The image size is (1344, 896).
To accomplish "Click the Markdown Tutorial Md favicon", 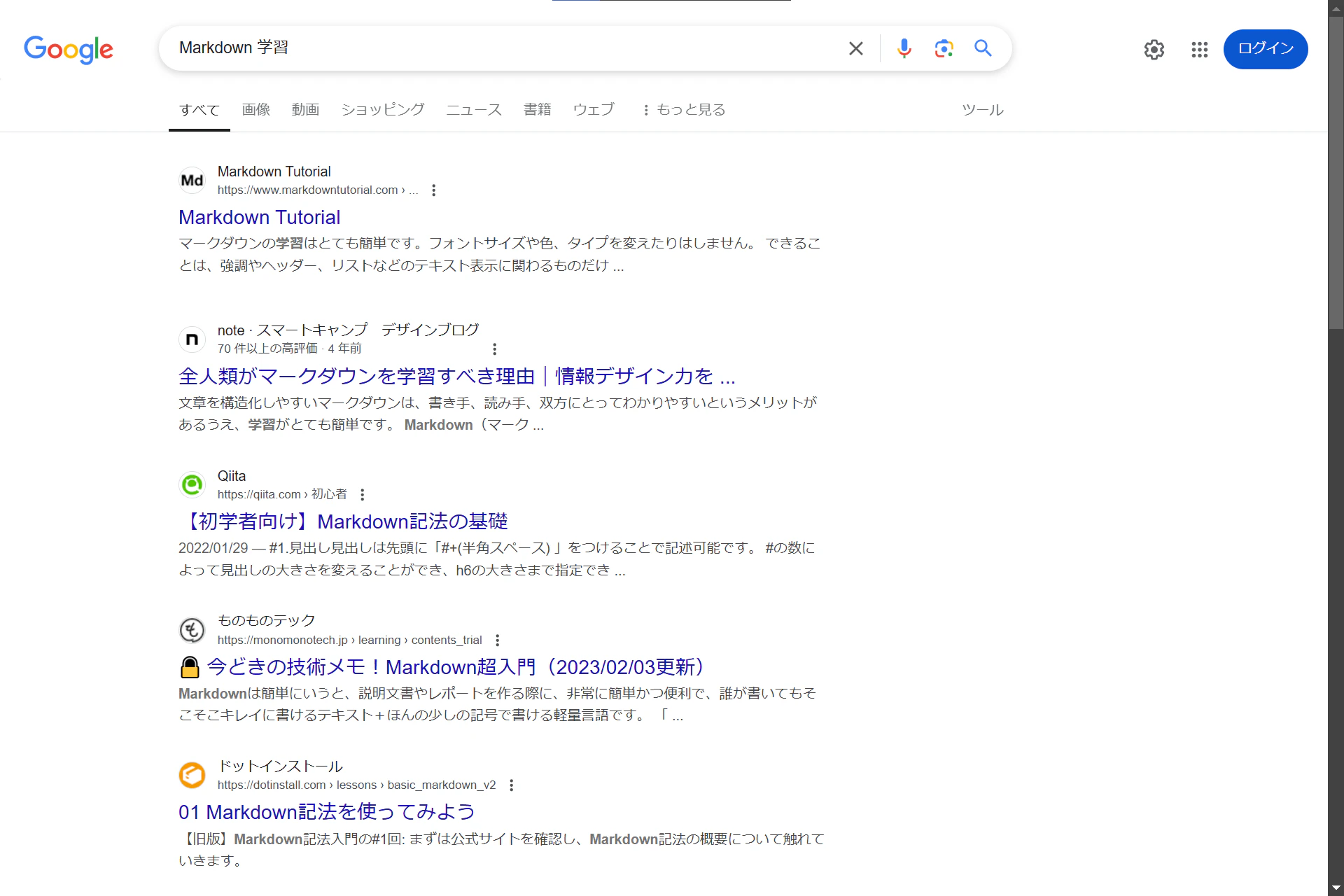I will [x=192, y=179].
